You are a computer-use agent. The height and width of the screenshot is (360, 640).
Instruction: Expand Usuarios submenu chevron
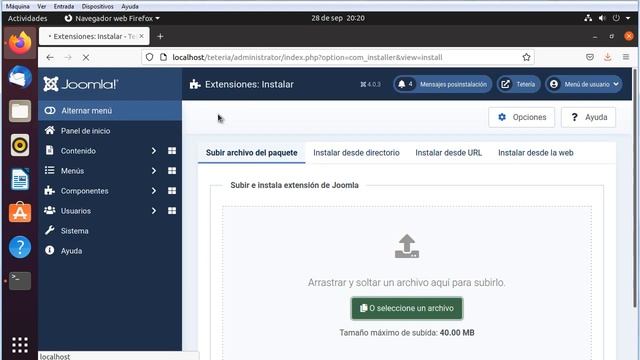pos(153,211)
